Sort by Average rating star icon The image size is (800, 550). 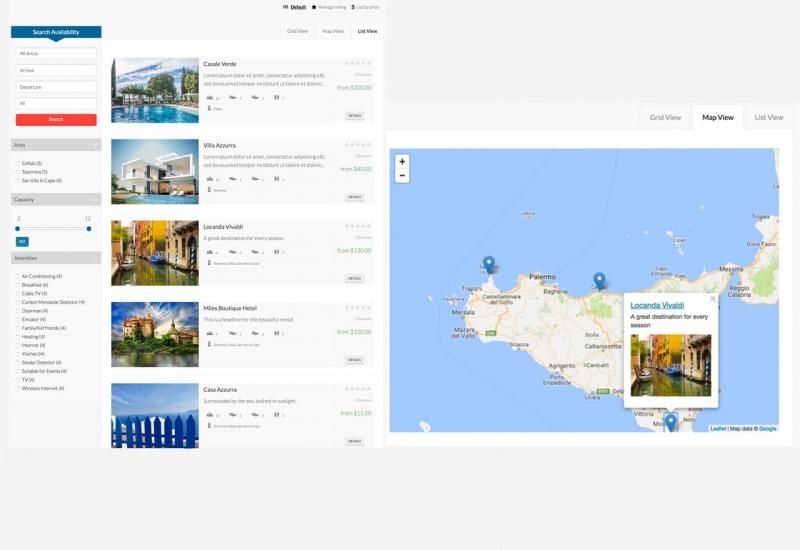[x=314, y=7]
